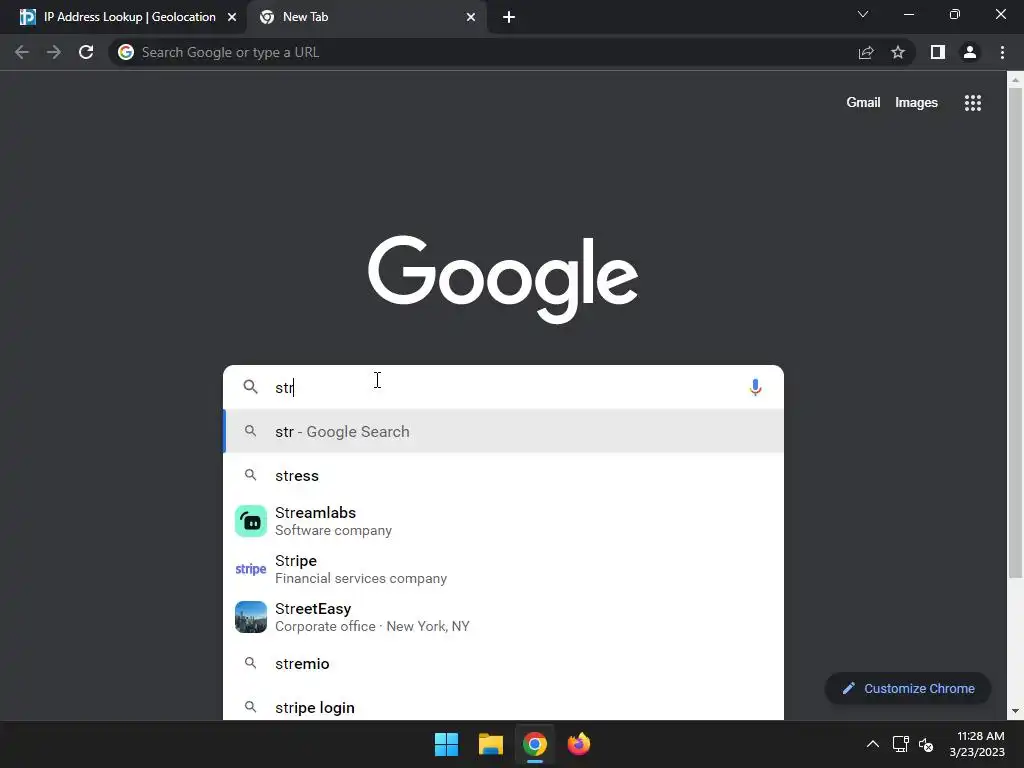Image resolution: width=1024 pixels, height=768 pixels.
Task: Choose the 'str - Google Search' suggestion
Action: [503, 432]
